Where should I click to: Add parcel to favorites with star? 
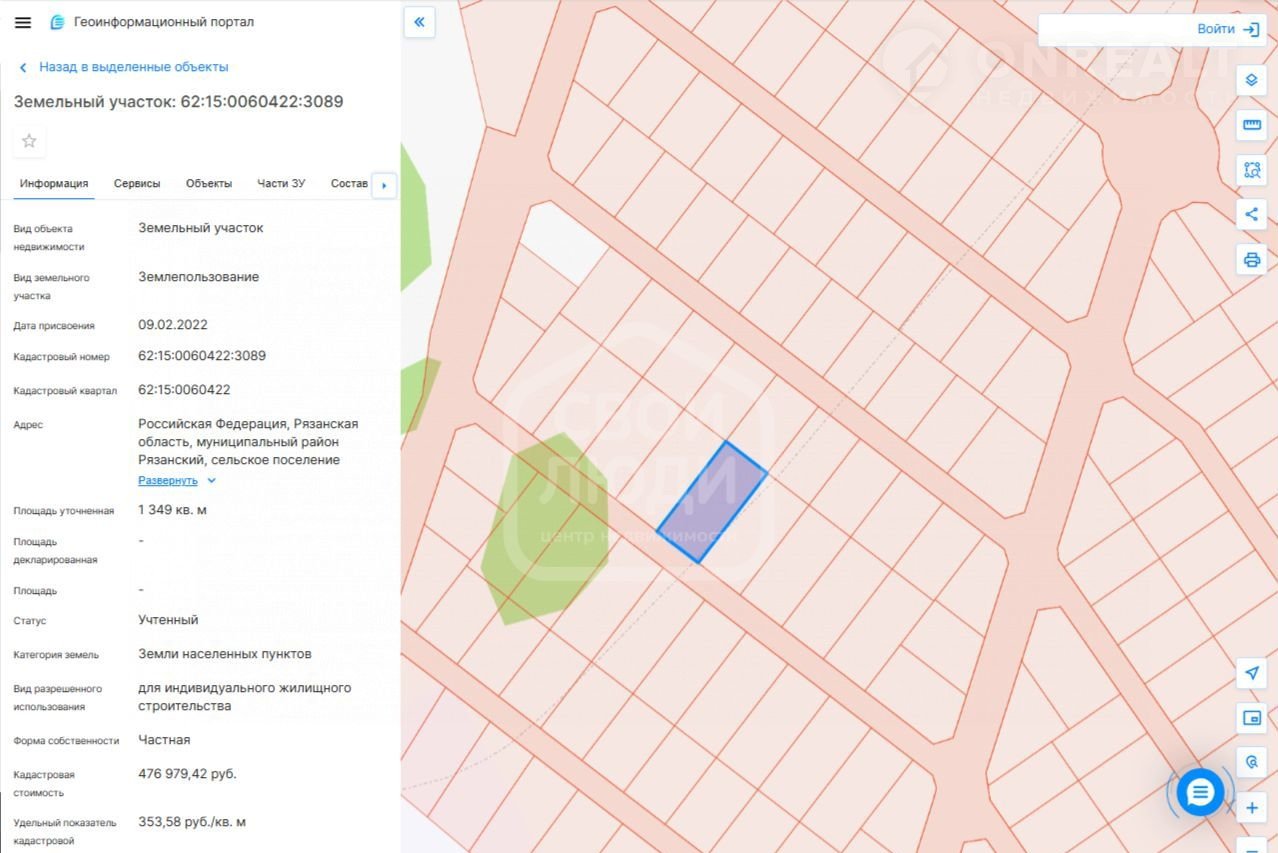pyautogui.click(x=29, y=141)
